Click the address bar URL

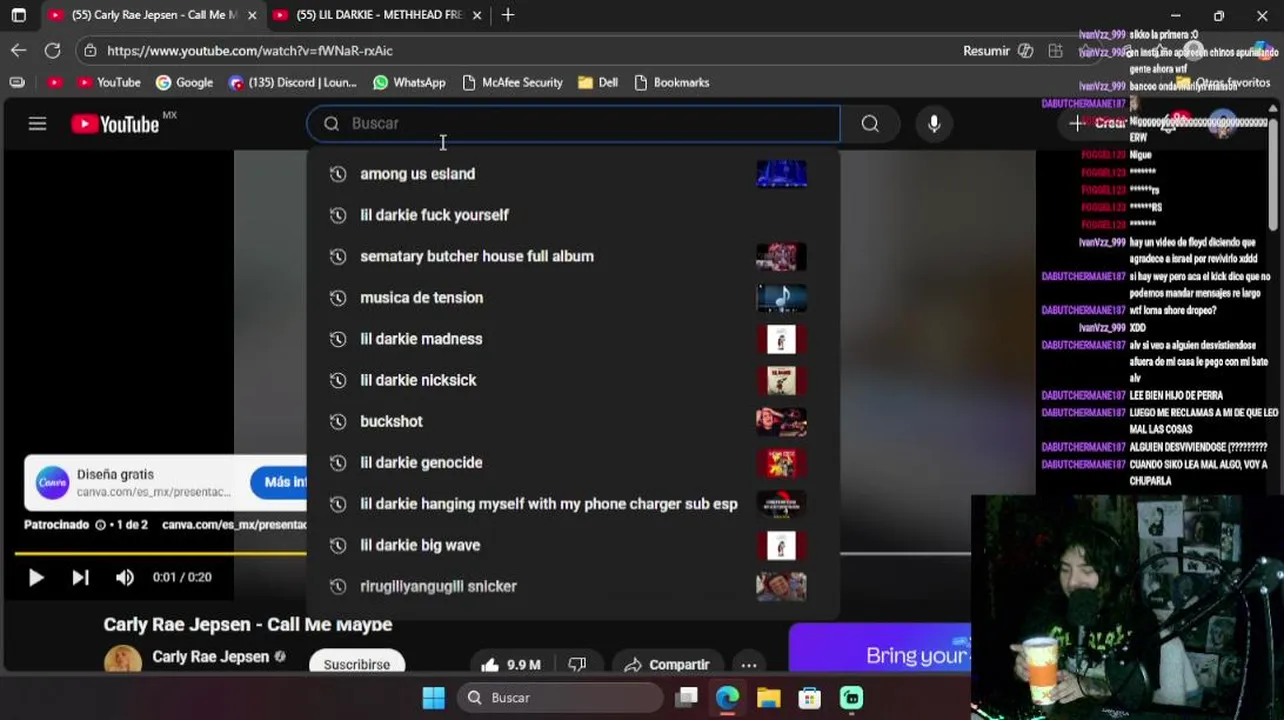pos(250,50)
